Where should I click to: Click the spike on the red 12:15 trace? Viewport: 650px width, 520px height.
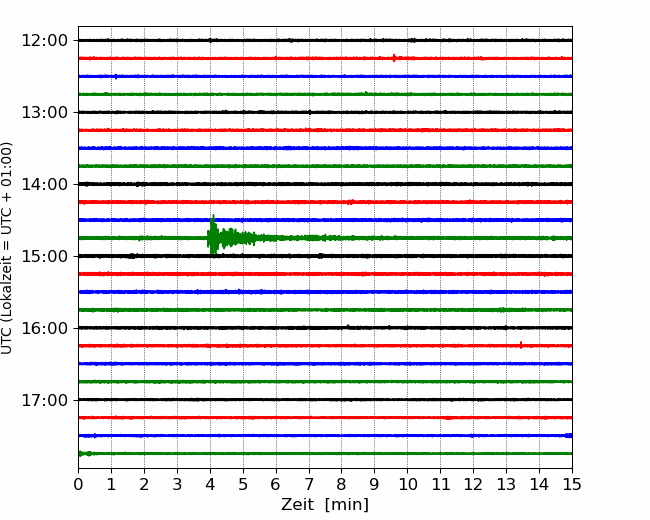pos(394,58)
